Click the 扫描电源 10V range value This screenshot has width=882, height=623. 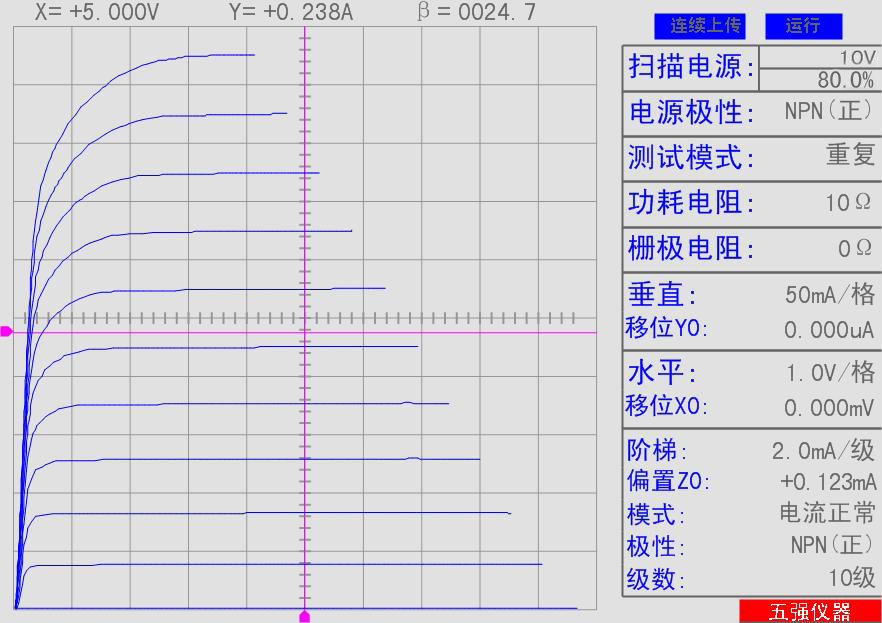point(855,57)
